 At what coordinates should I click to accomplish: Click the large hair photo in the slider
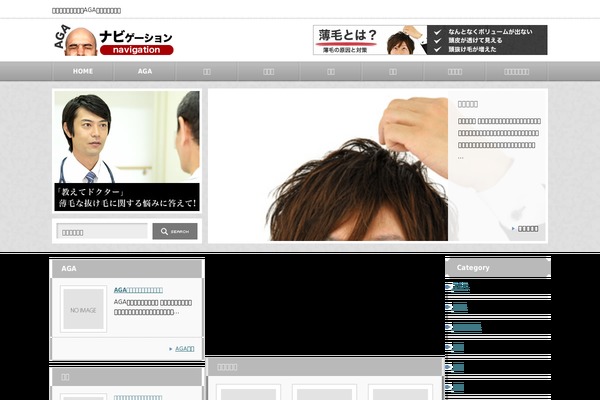click(328, 166)
